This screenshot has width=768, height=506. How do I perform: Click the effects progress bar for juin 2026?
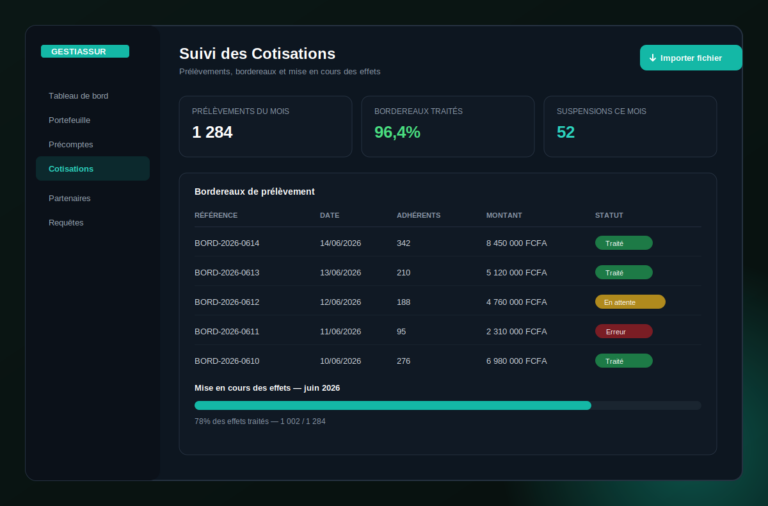(448, 406)
